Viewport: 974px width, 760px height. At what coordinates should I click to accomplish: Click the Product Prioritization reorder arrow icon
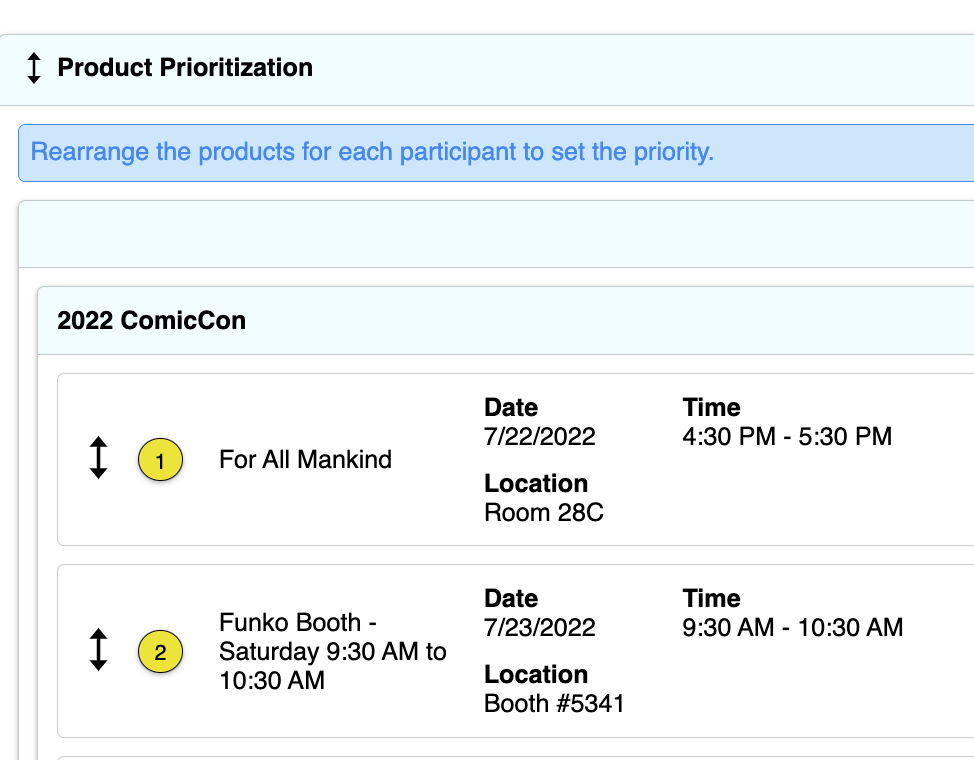pyautogui.click(x=34, y=68)
